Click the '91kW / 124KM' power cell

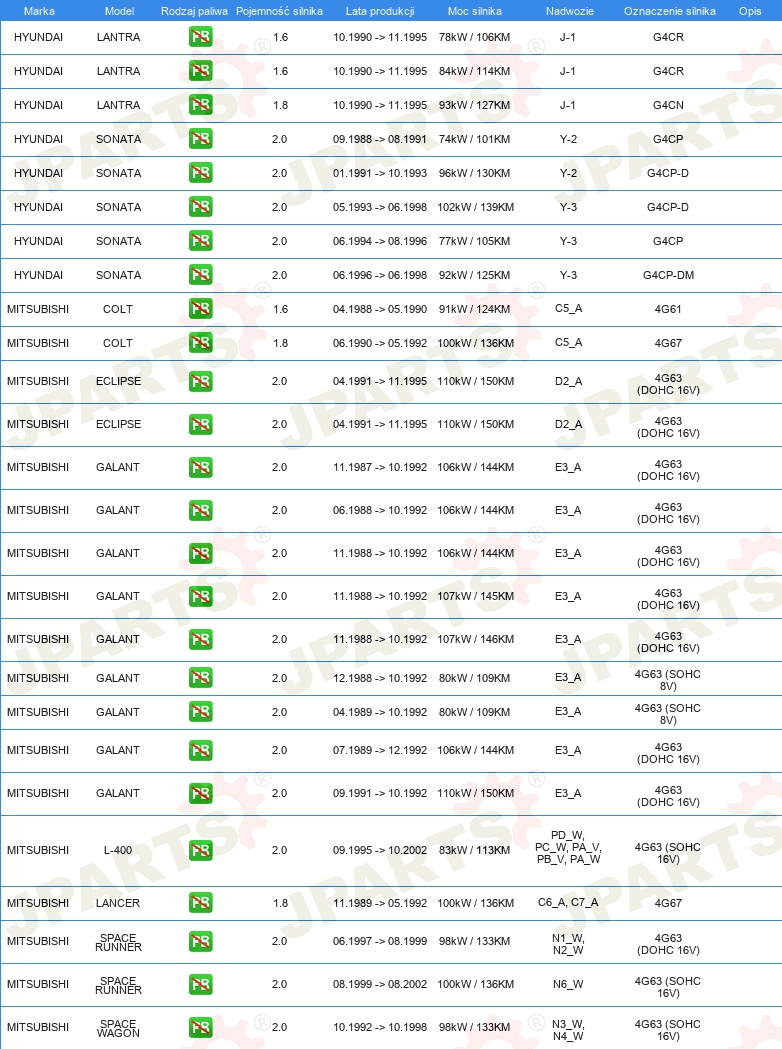pyautogui.click(x=474, y=309)
